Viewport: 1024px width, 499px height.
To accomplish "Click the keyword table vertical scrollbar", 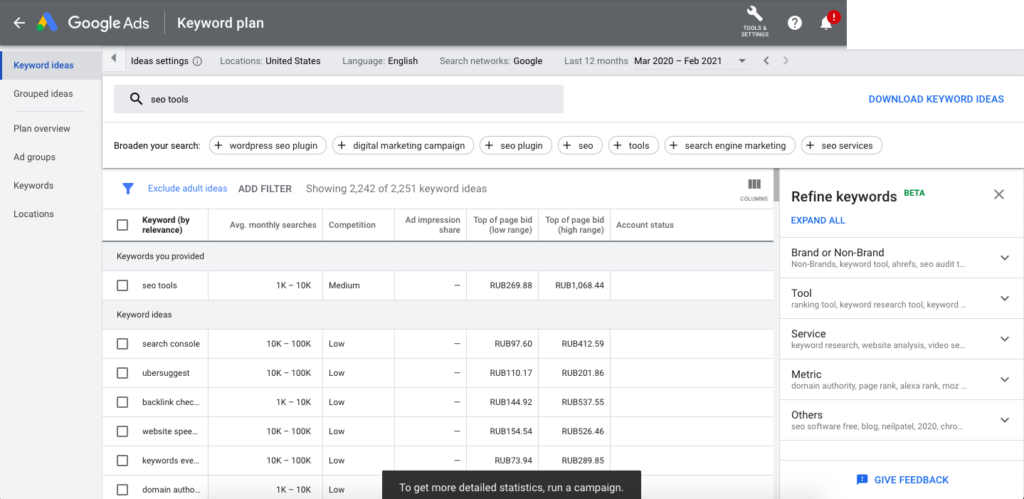I will coord(776,185).
